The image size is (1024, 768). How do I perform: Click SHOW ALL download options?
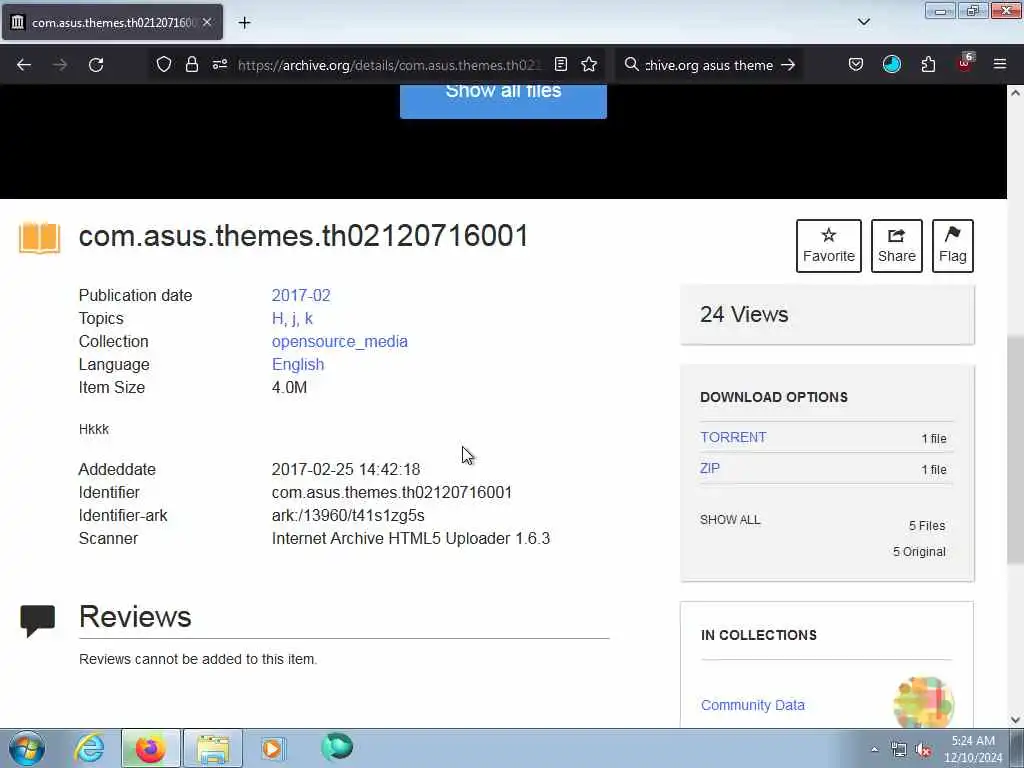pyautogui.click(x=730, y=520)
